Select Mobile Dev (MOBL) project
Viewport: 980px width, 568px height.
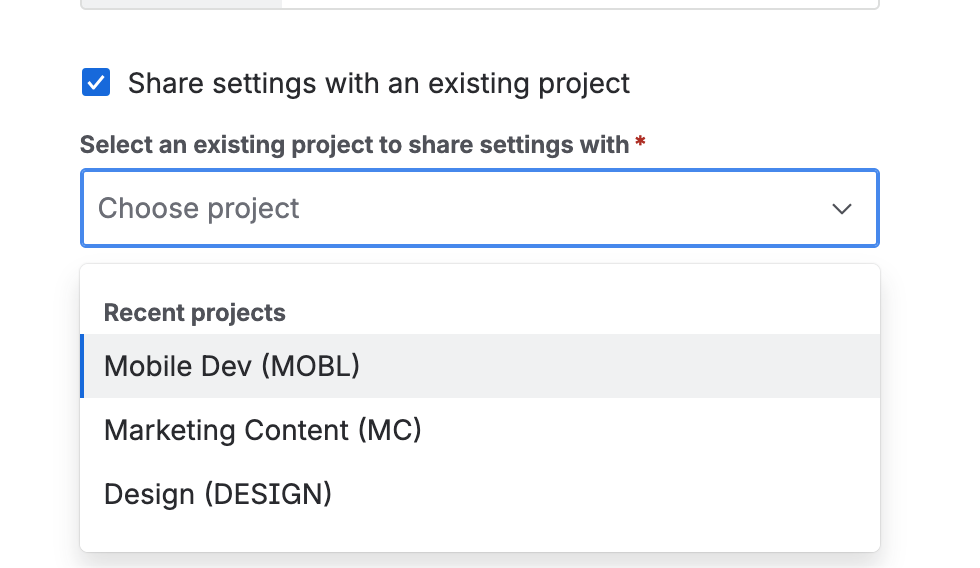pos(232,366)
